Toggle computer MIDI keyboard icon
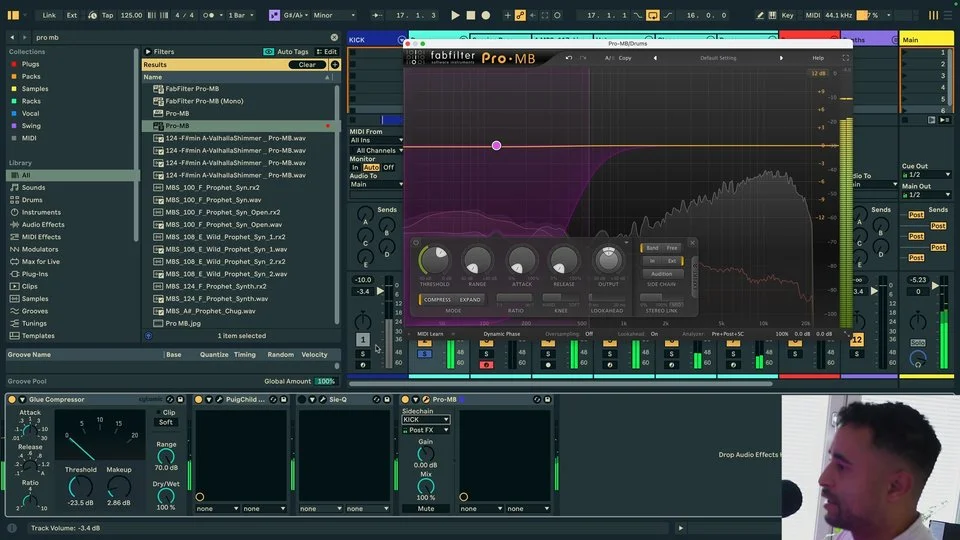The height and width of the screenshot is (540, 960). pos(773,15)
